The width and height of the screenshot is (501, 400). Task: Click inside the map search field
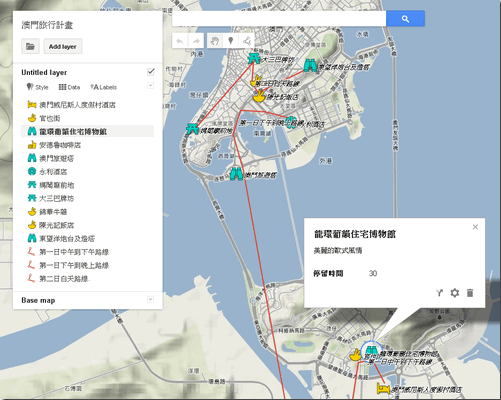coord(279,19)
